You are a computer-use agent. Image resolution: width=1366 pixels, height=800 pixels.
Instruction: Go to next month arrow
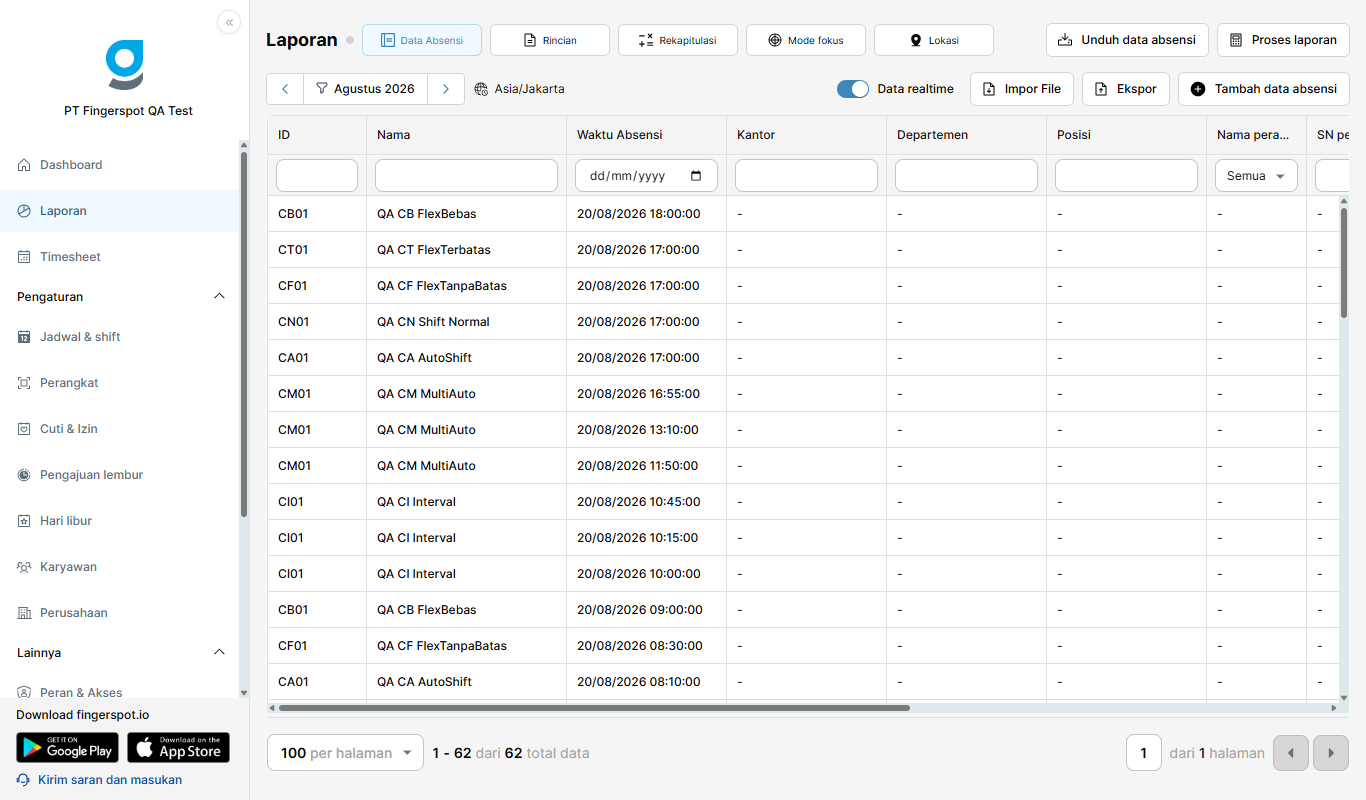click(x=446, y=89)
